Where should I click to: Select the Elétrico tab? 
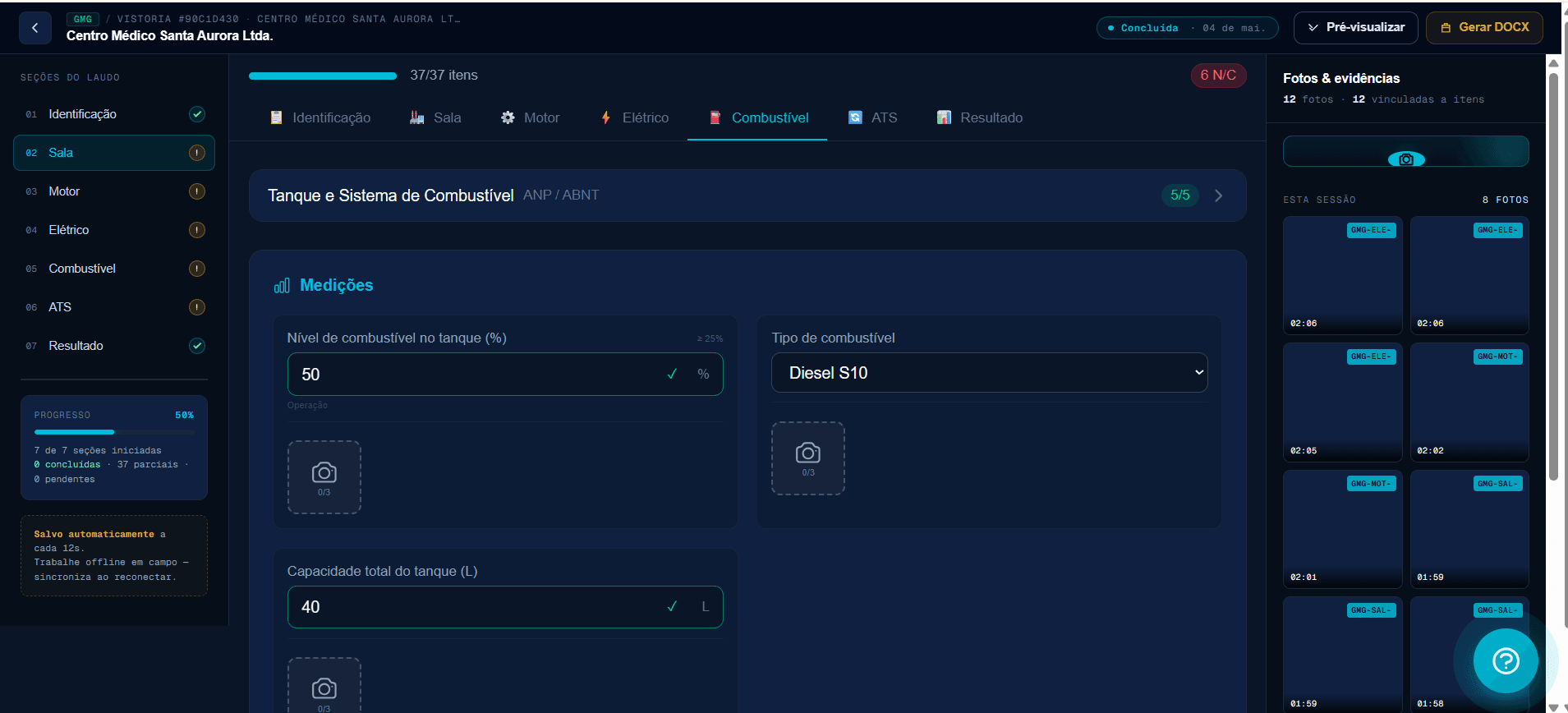(634, 118)
